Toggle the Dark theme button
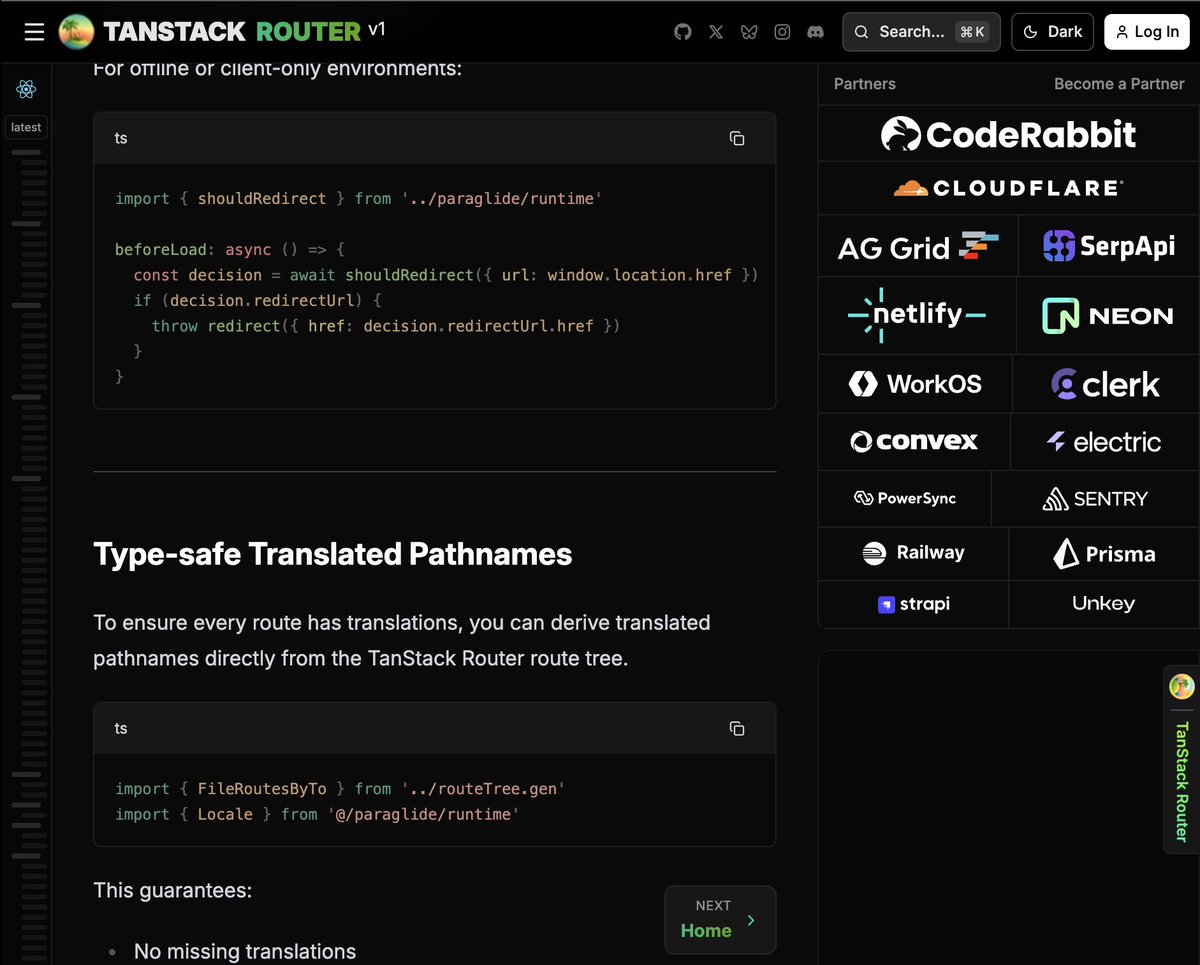The height and width of the screenshot is (965, 1200). tap(1053, 32)
